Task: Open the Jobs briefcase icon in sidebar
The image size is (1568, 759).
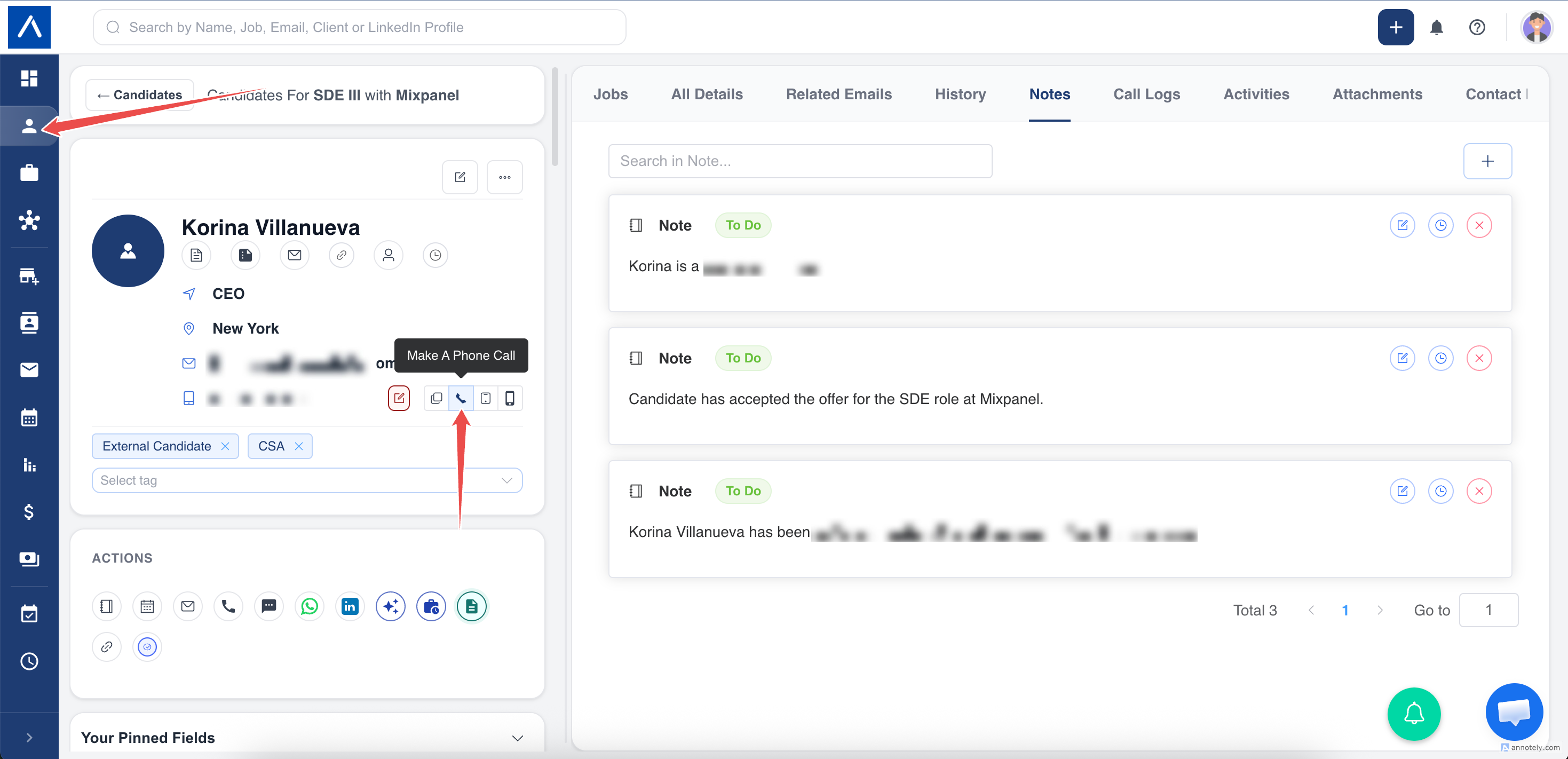Action: click(29, 173)
